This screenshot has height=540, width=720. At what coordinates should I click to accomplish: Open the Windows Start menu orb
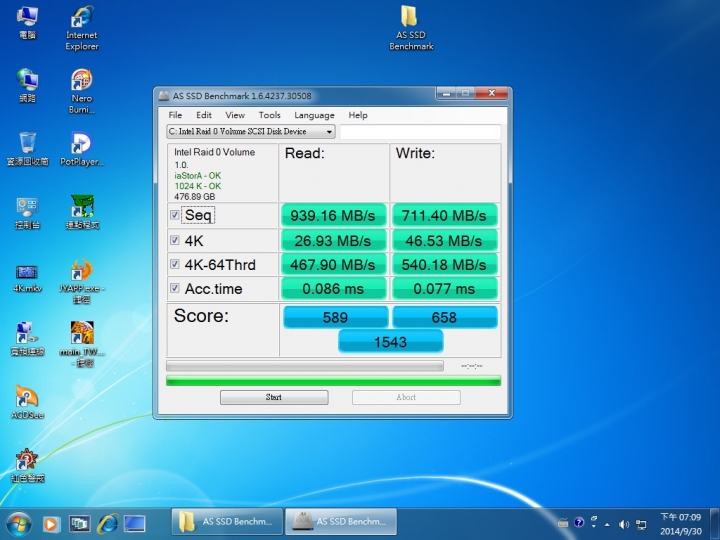point(18,524)
